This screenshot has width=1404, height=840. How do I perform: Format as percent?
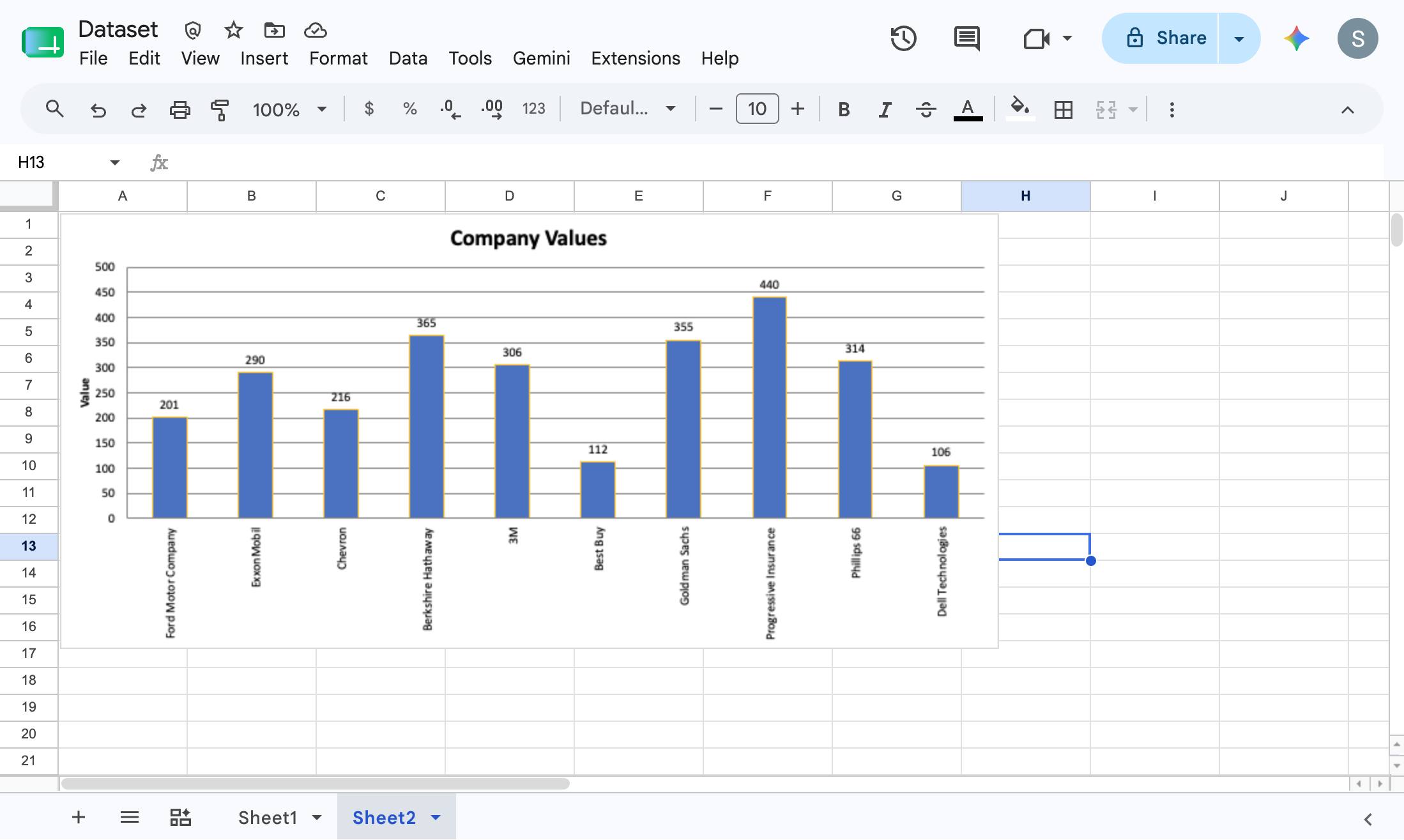(409, 109)
